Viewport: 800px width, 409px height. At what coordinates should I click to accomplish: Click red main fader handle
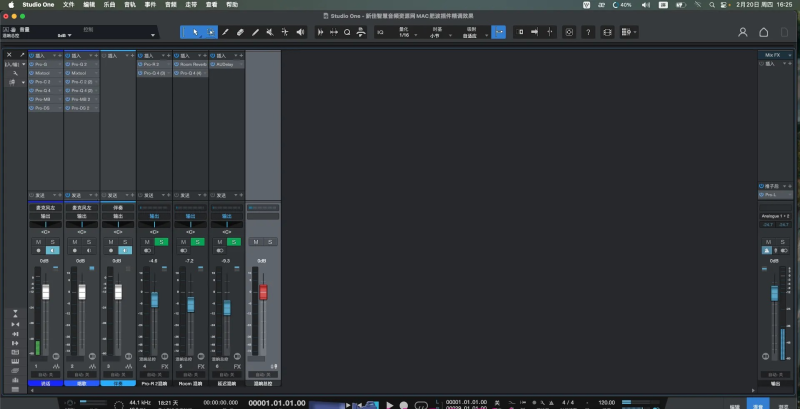point(263,292)
